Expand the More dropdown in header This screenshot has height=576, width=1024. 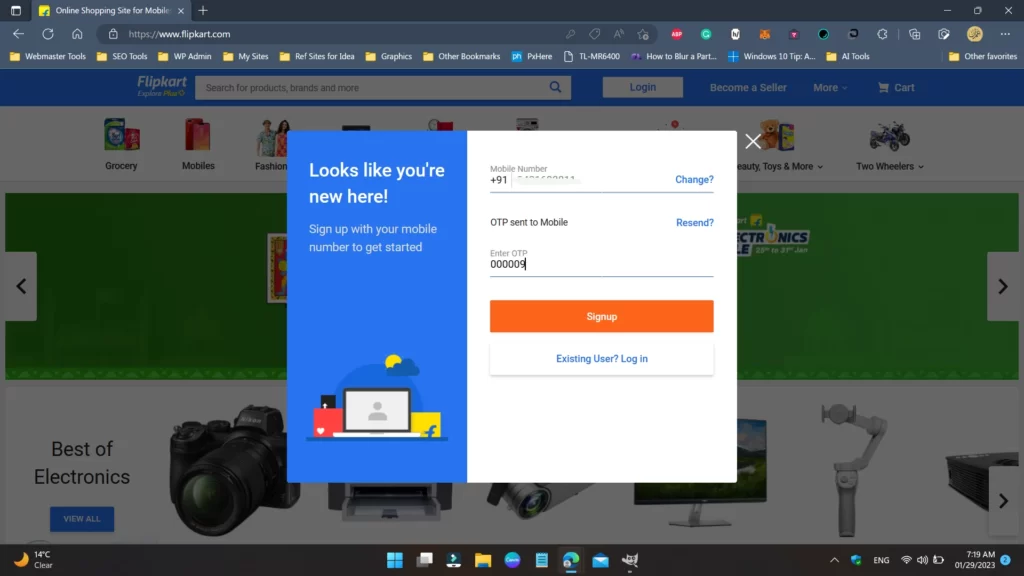[830, 88]
